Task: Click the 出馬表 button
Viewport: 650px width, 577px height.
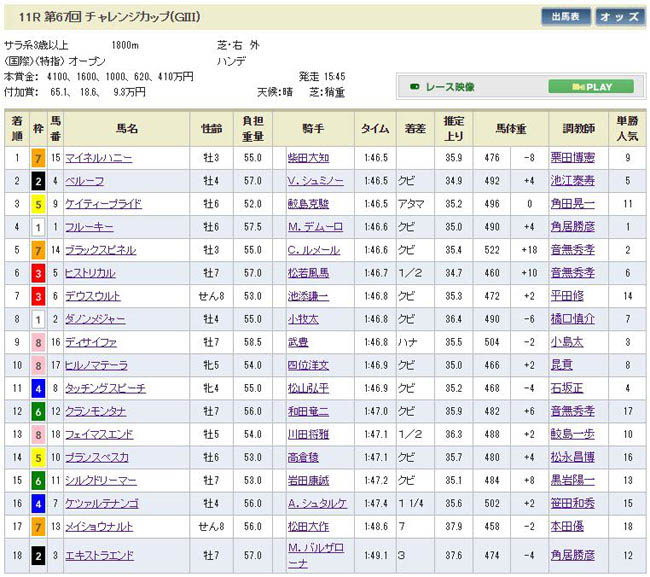Action: (566, 17)
